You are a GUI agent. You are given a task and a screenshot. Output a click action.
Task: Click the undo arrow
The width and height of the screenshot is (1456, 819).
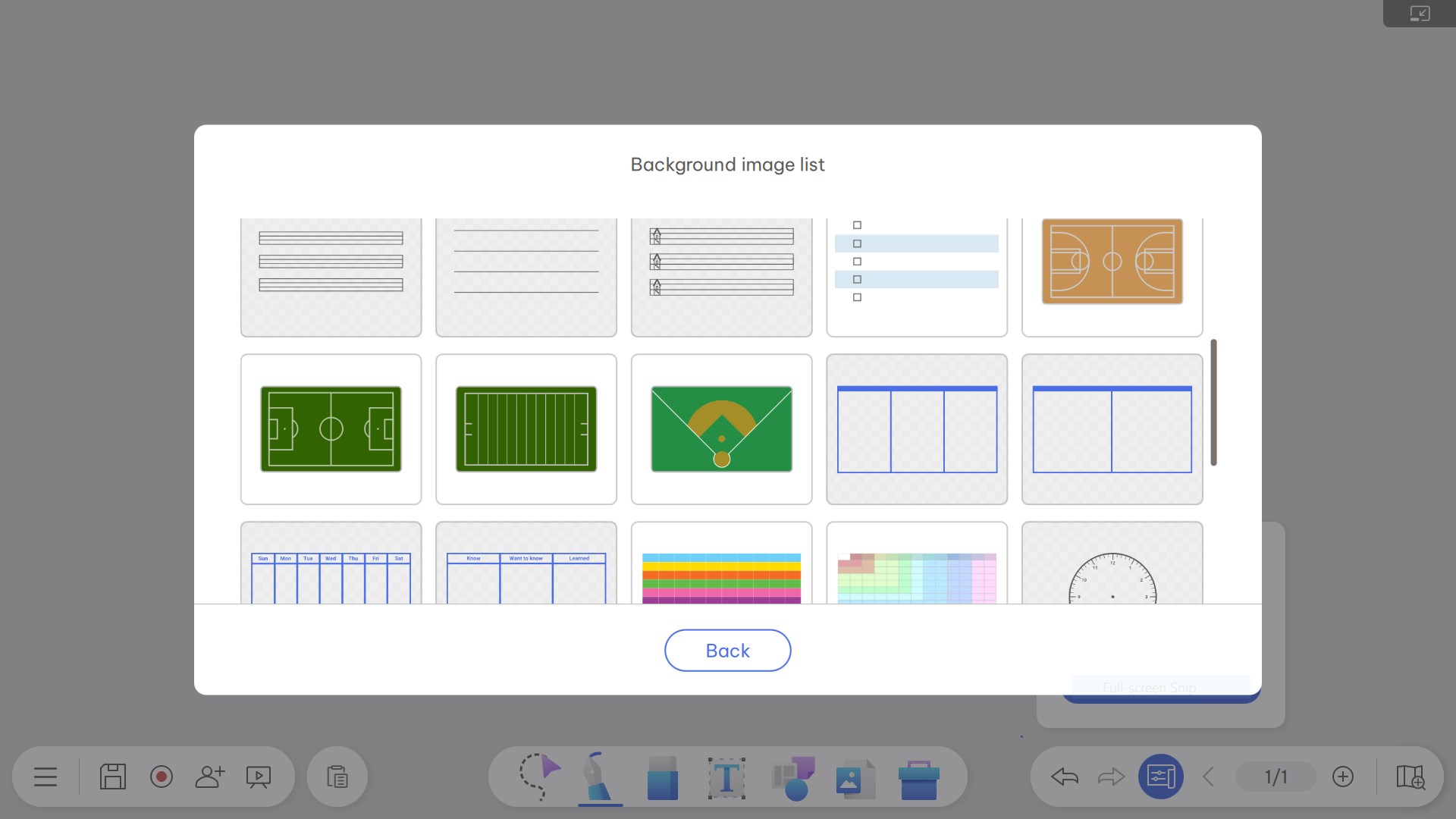point(1065,777)
